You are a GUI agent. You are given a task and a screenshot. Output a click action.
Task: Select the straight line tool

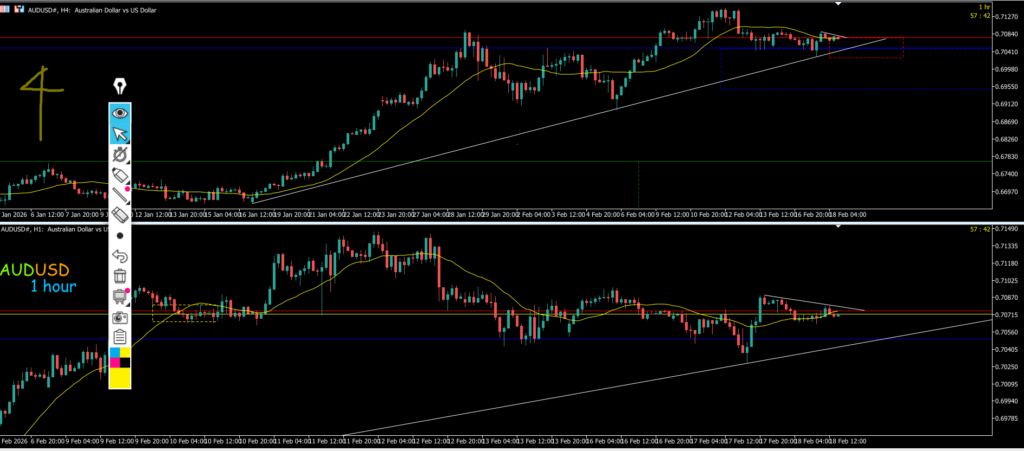point(120,195)
